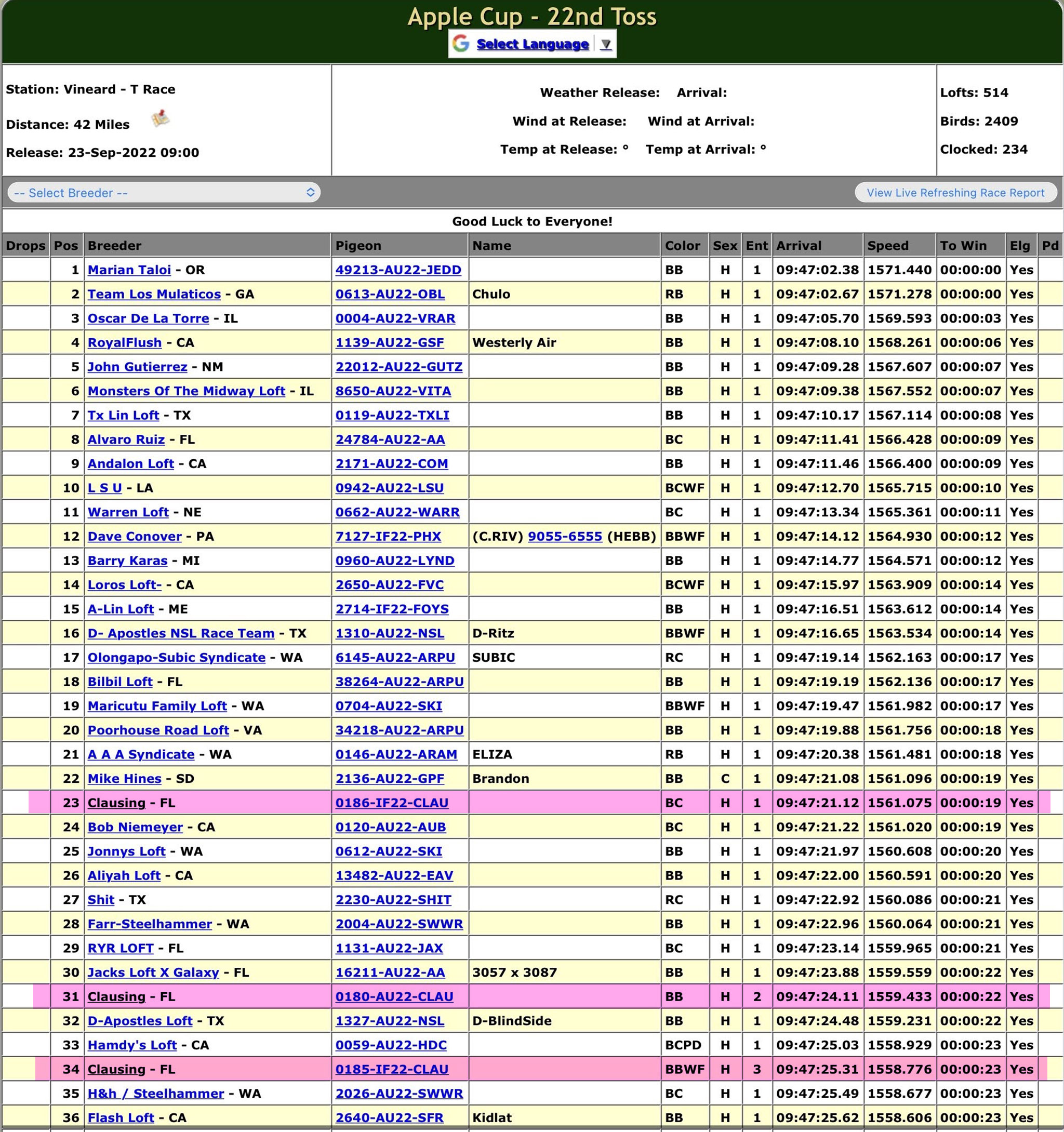
Task: Click the Speed column header
Action: click(x=887, y=246)
